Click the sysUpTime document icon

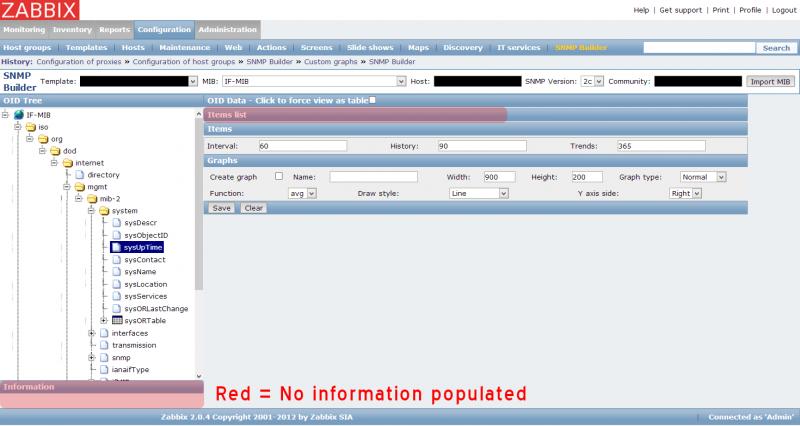point(116,247)
